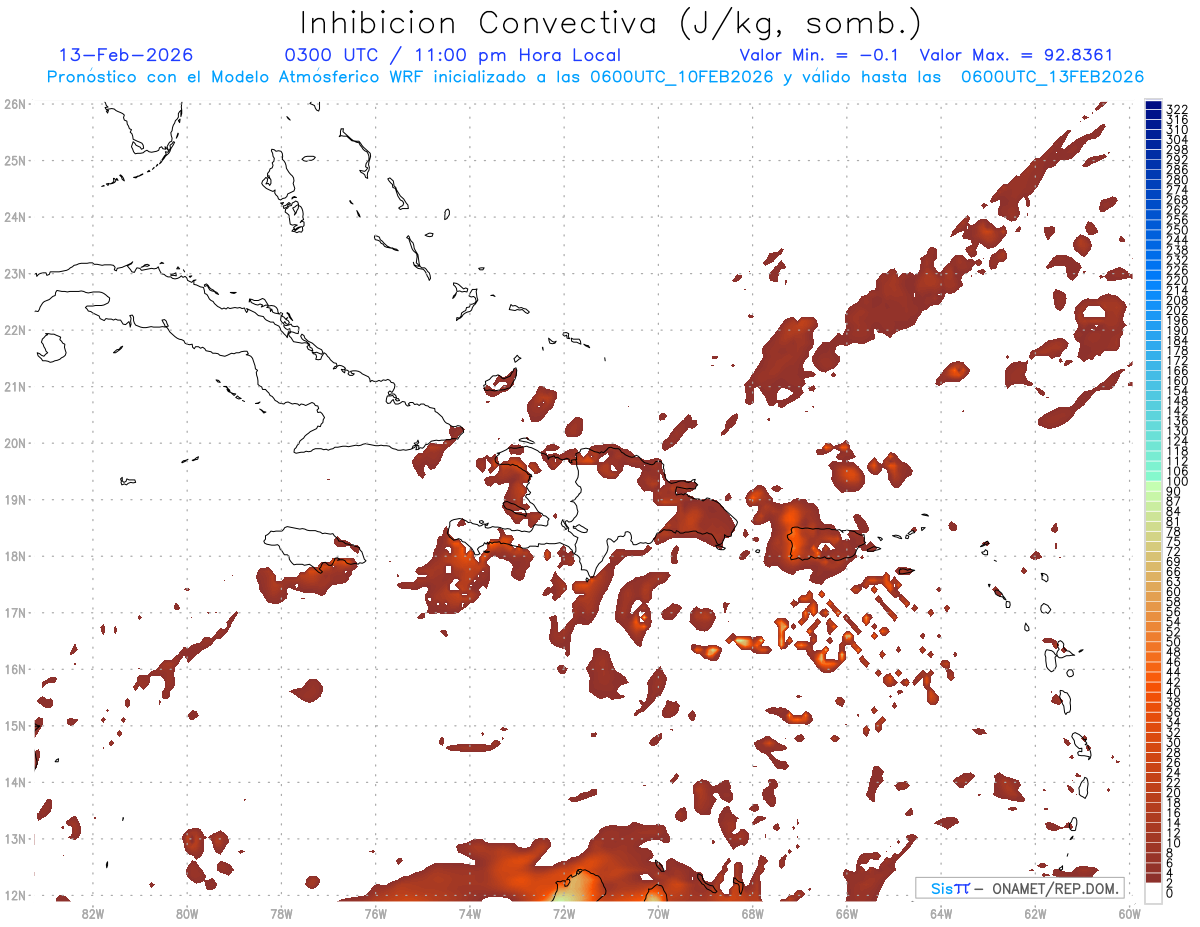
Task: Click the light green colorbar segment beside 100
Action: pos(1153,486)
